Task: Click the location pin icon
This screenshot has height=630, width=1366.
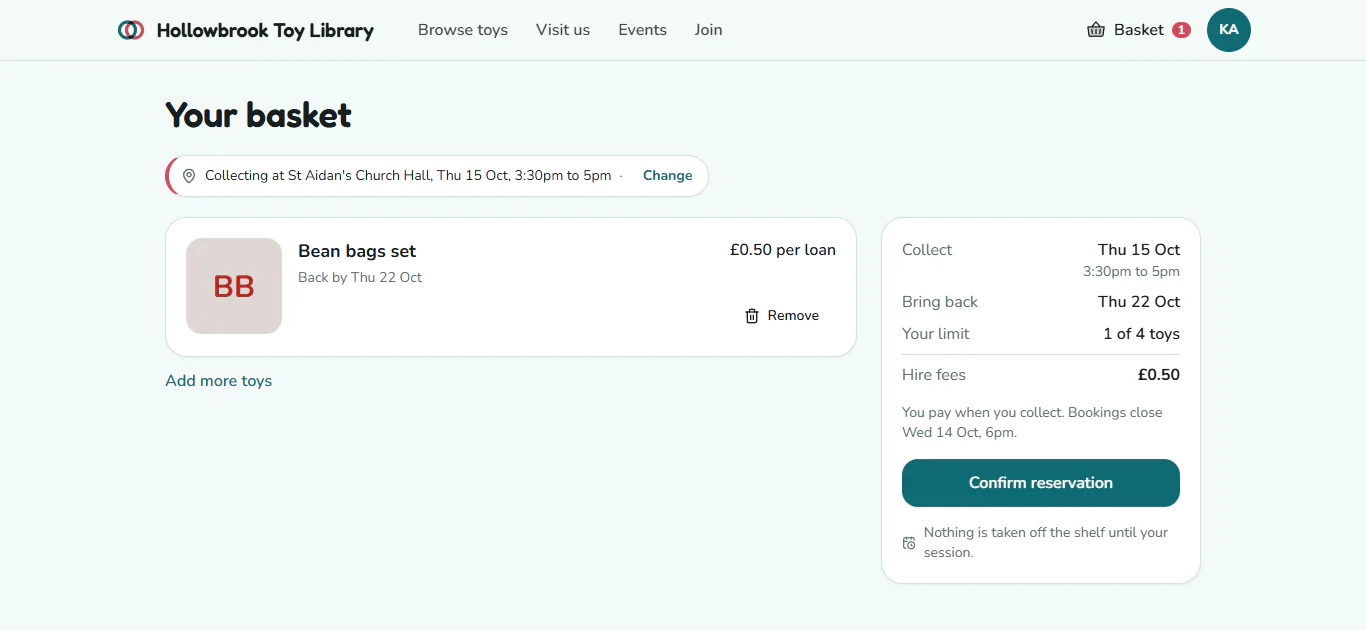Action: click(x=189, y=176)
